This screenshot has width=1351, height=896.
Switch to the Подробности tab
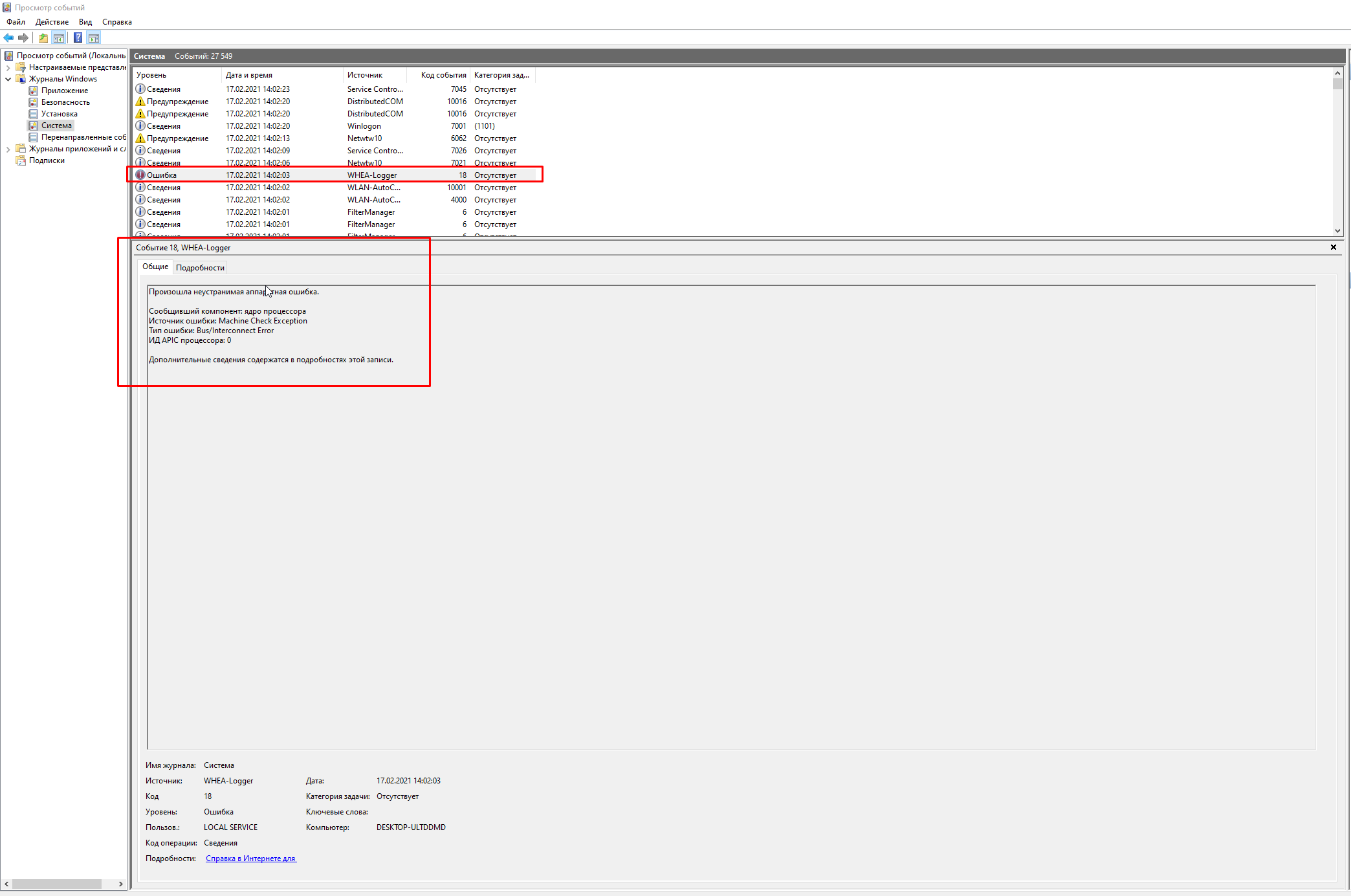click(x=200, y=268)
